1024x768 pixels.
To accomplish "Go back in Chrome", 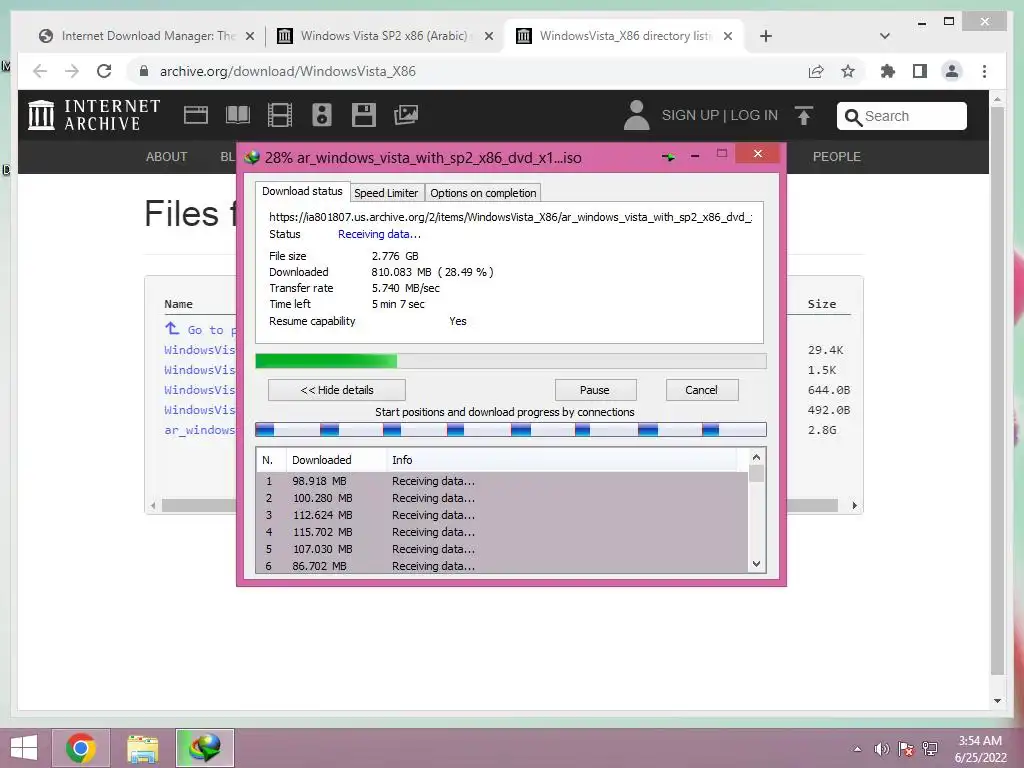I will tap(40, 71).
